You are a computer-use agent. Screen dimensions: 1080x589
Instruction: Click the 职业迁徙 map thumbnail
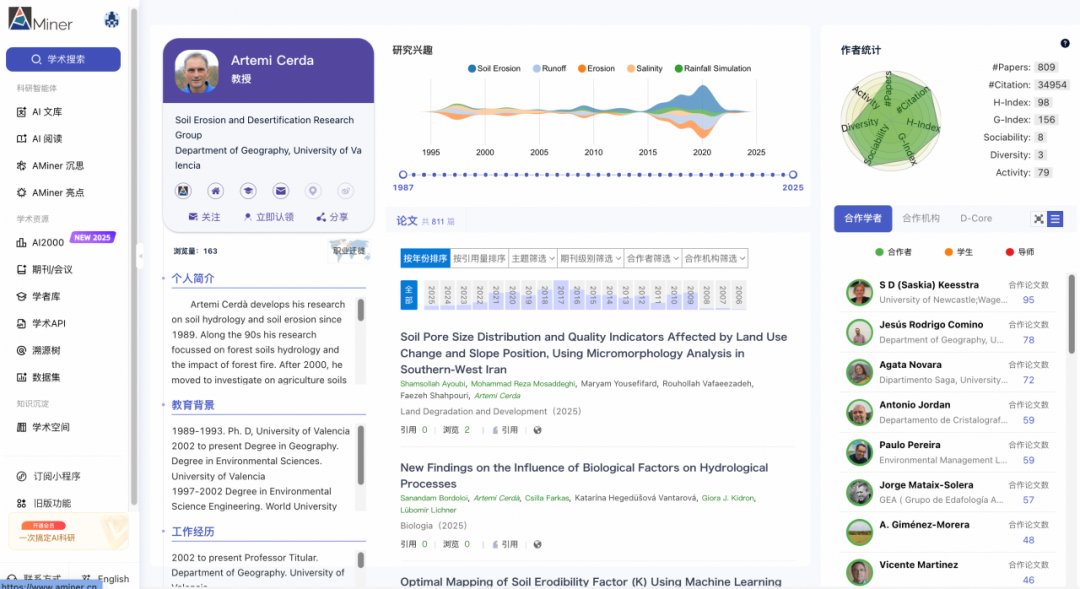tap(349, 251)
